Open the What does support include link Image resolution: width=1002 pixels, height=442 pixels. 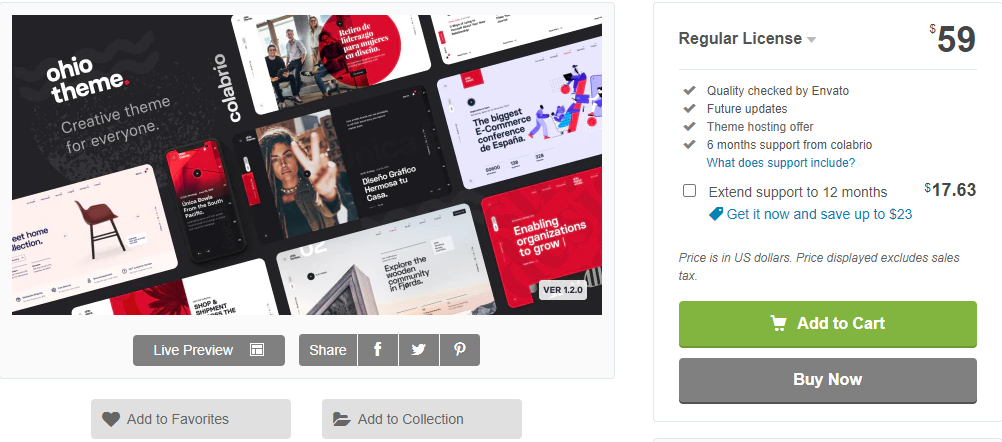(781, 163)
